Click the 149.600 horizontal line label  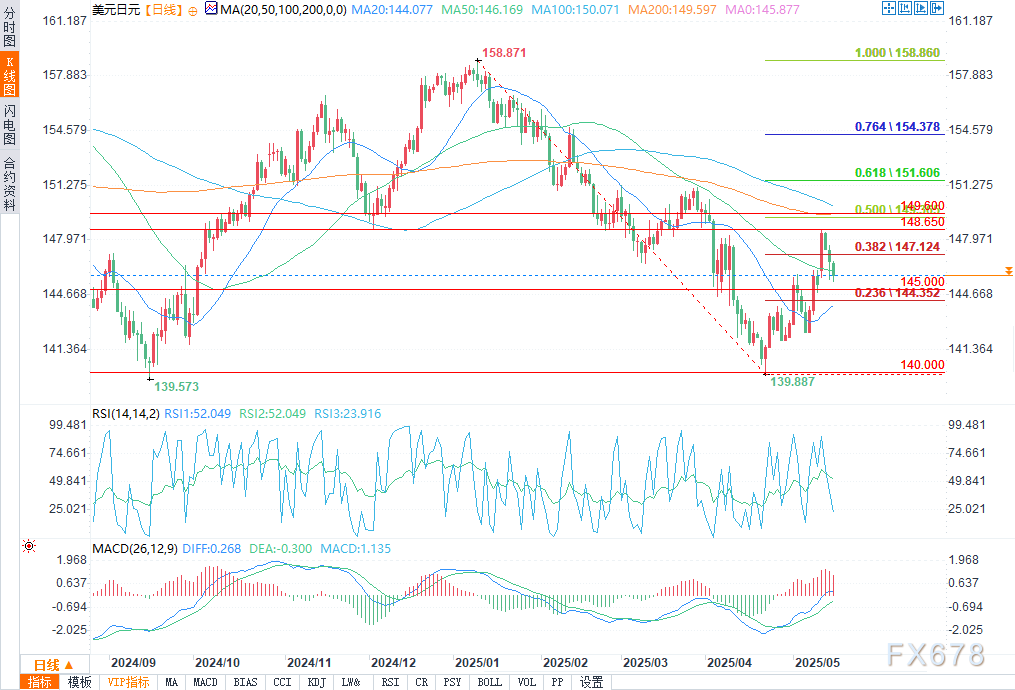pyautogui.click(x=922, y=206)
